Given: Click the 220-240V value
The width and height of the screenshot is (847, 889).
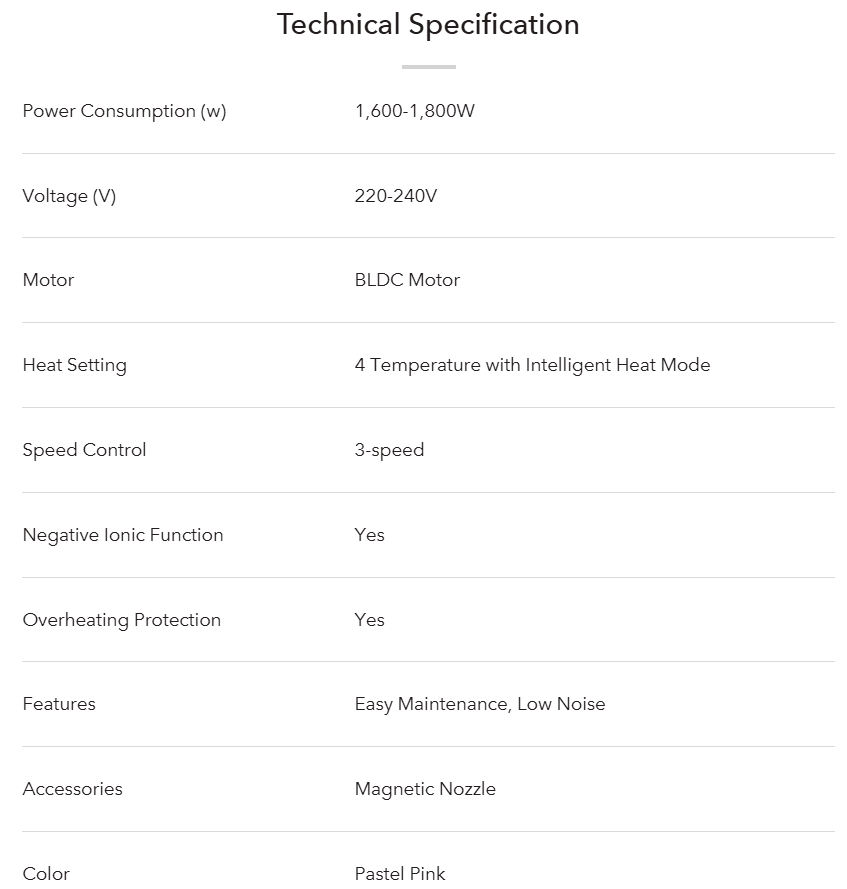Looking at the screenshot, I should tap(395, 196).
